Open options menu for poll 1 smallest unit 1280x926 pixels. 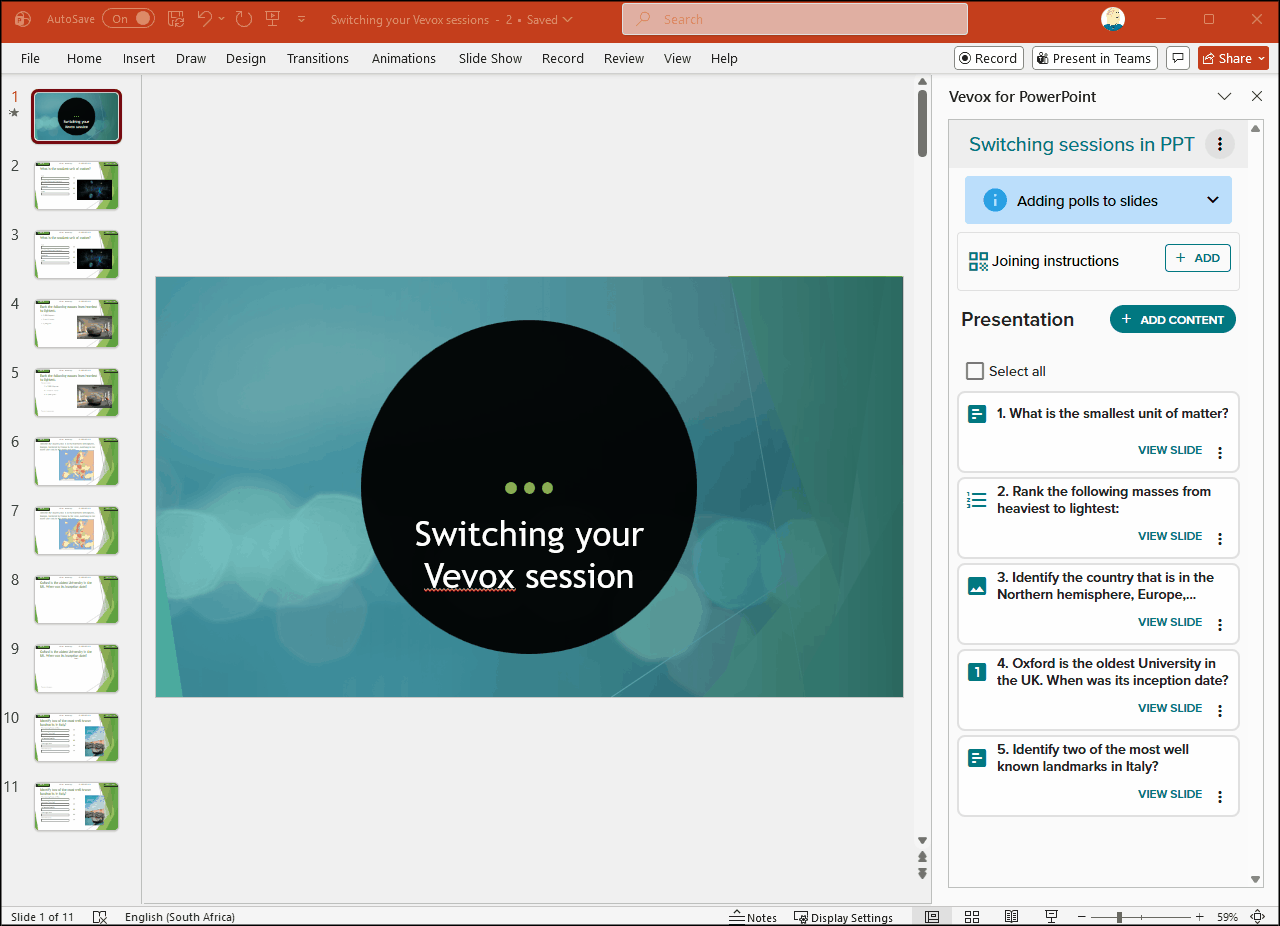click(1220, 453)
